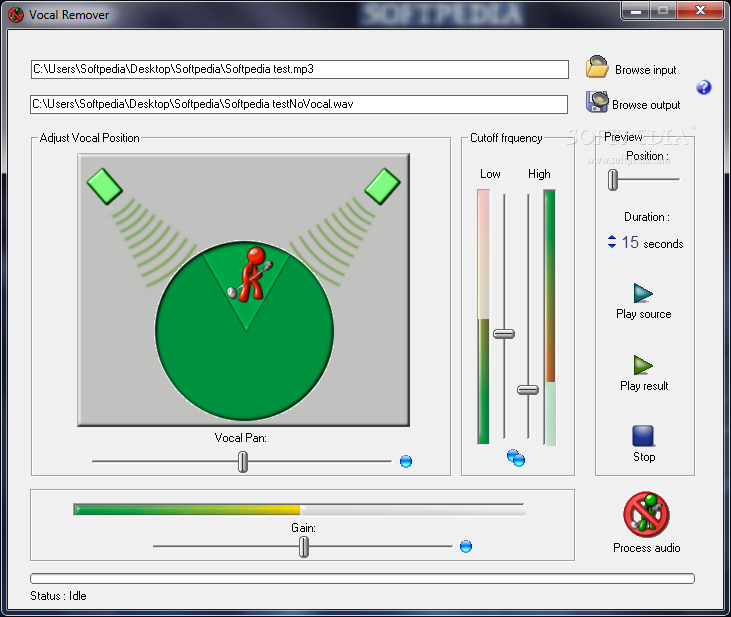The width and height of the screenshot is (731, 617).
Task: Click the Preview Position slider handle
Action: pos(613,180)
